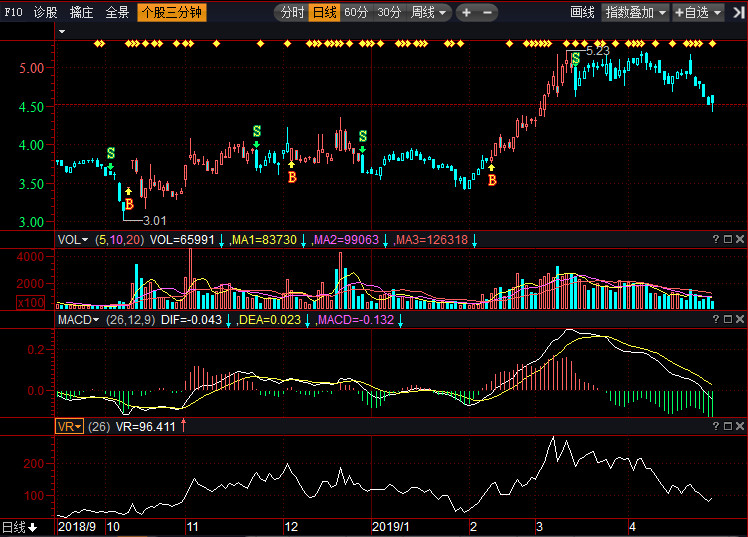Open the 周线 period dropdown
Viewport: 748px width, 537px height.
(428, 12)
